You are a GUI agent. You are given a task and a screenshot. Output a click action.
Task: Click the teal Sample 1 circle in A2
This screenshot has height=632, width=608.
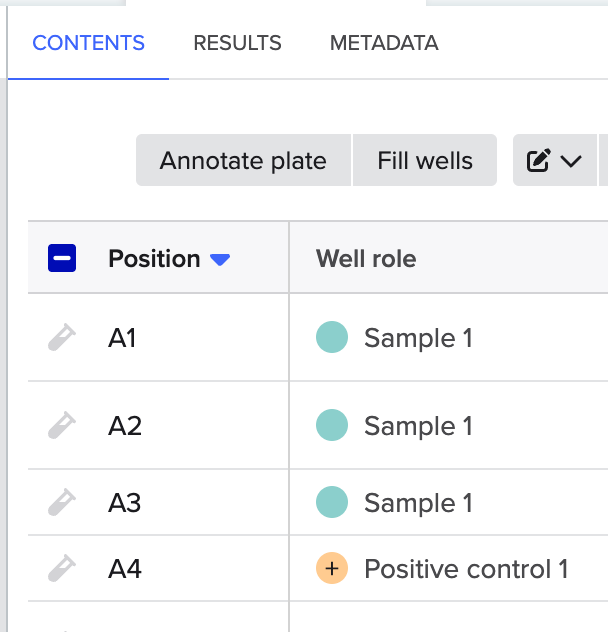[332, 426]
